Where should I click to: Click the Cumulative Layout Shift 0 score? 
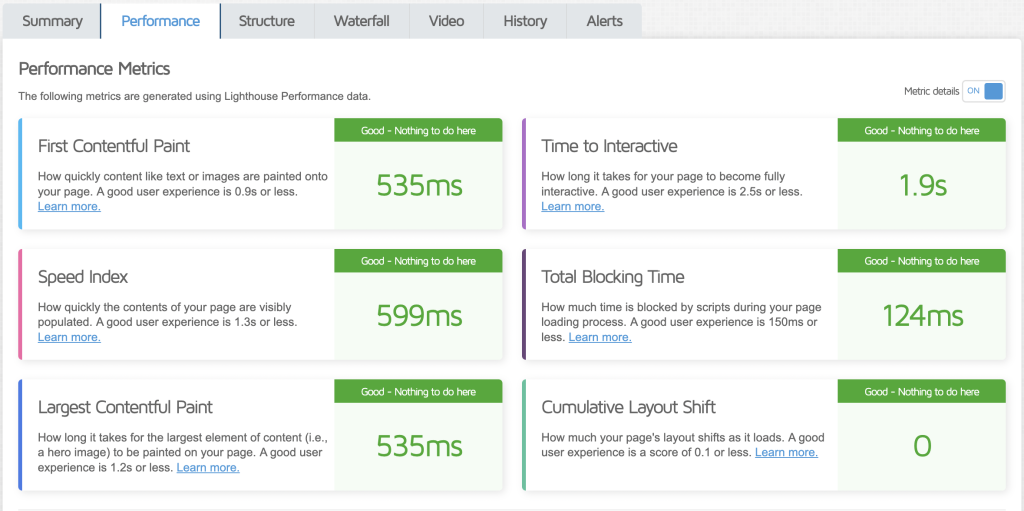point(922,447)
